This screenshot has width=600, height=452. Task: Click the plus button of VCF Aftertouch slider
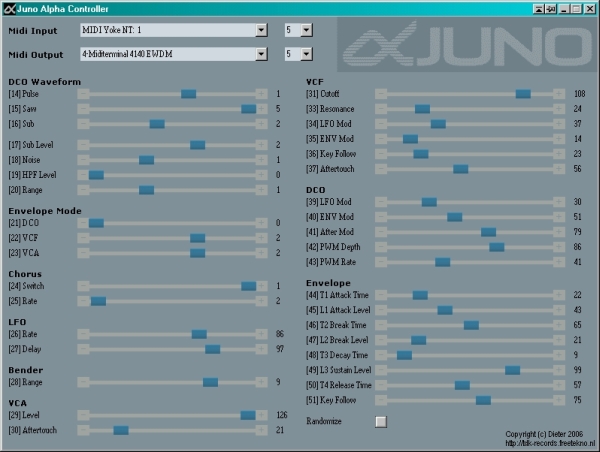coord(559,169)
